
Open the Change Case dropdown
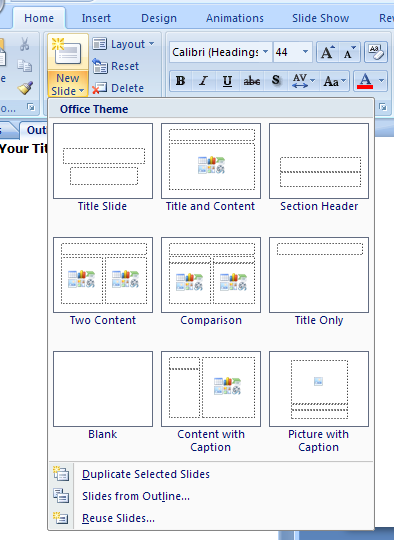334,81
